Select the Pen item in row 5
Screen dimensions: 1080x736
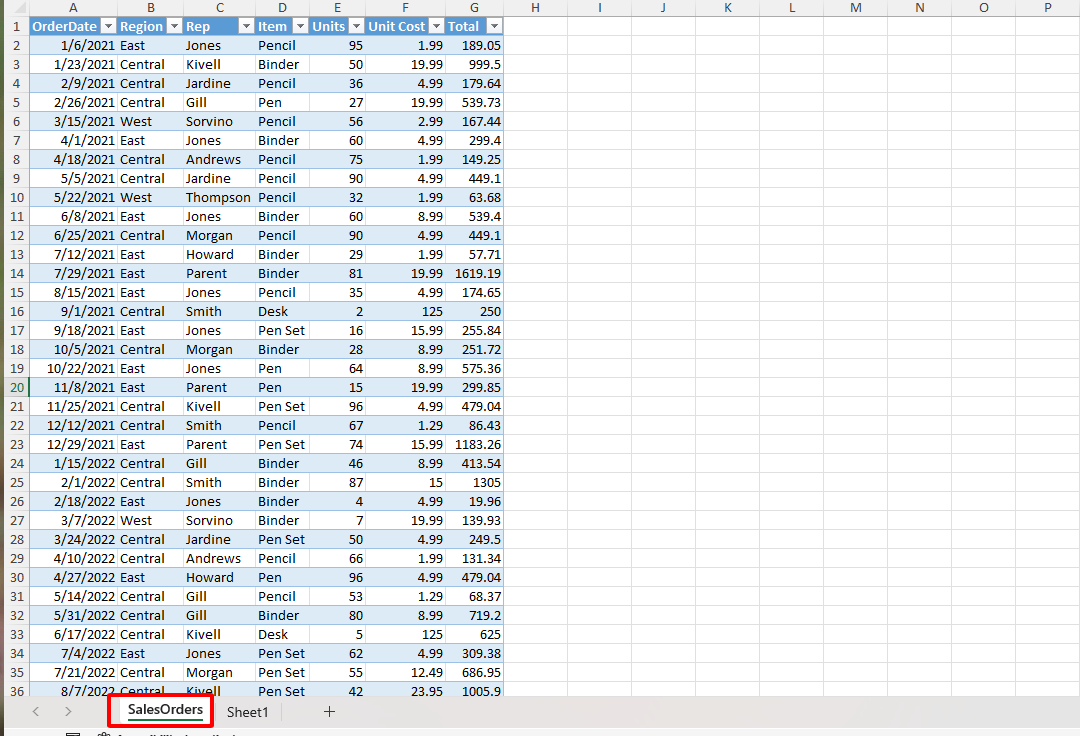click(x=282, y=103)
